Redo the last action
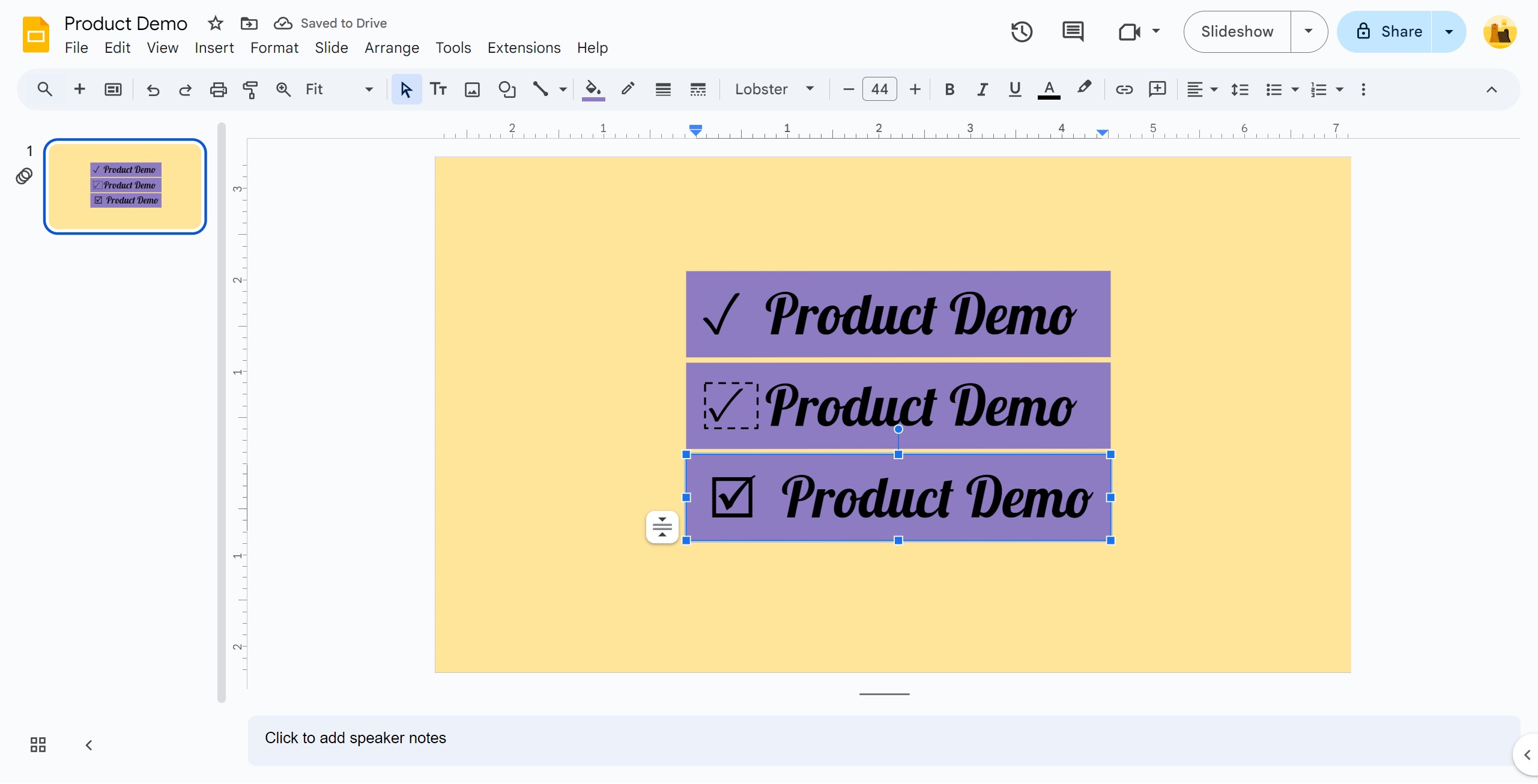The width and height of the screenshot is (1538, 784). coord(185,89)
